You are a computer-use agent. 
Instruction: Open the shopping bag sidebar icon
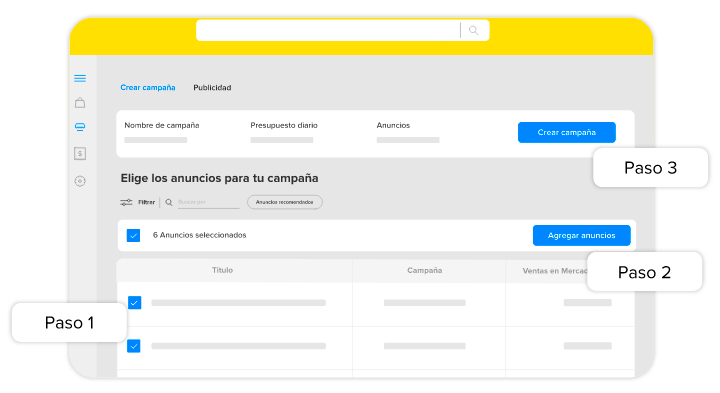click(x=80, y=102)
